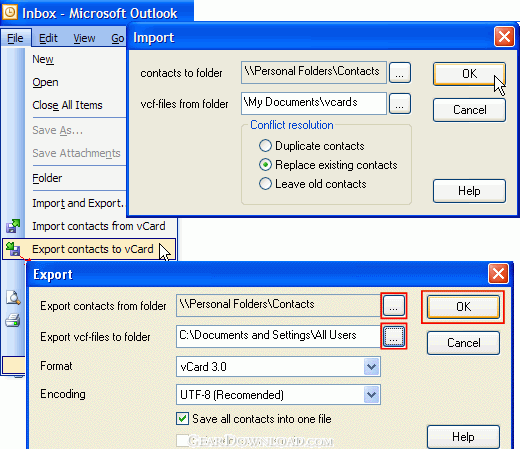Image resolution: width=520 pixels, height=449 pixels.
Task: Click the Import contacts from vCard icon
Action: pyautogui.click(x=13, y=226)
